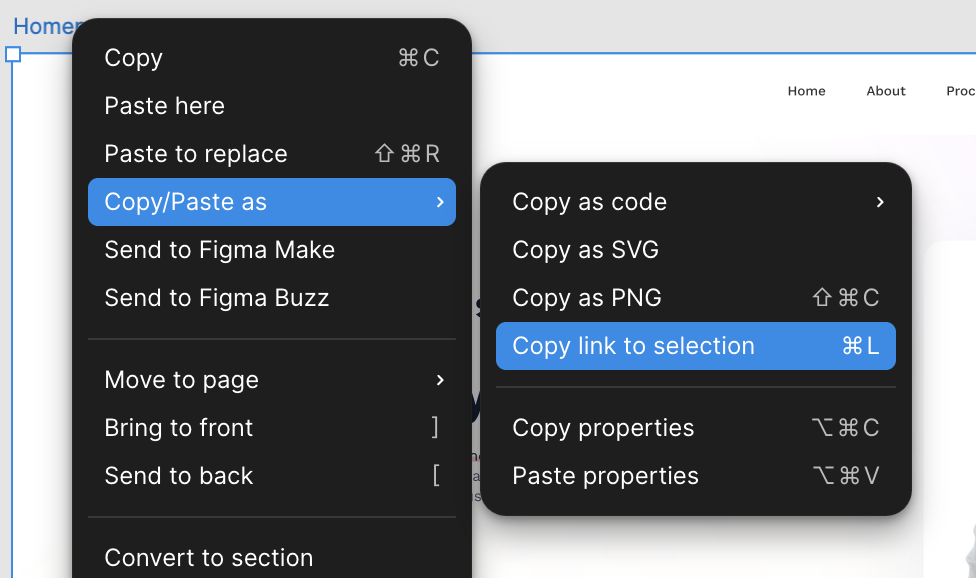Click the frame's top-left resize handle
Image resolution: width=976 pixels, height=578 pixels.
(x=13, y=54)
